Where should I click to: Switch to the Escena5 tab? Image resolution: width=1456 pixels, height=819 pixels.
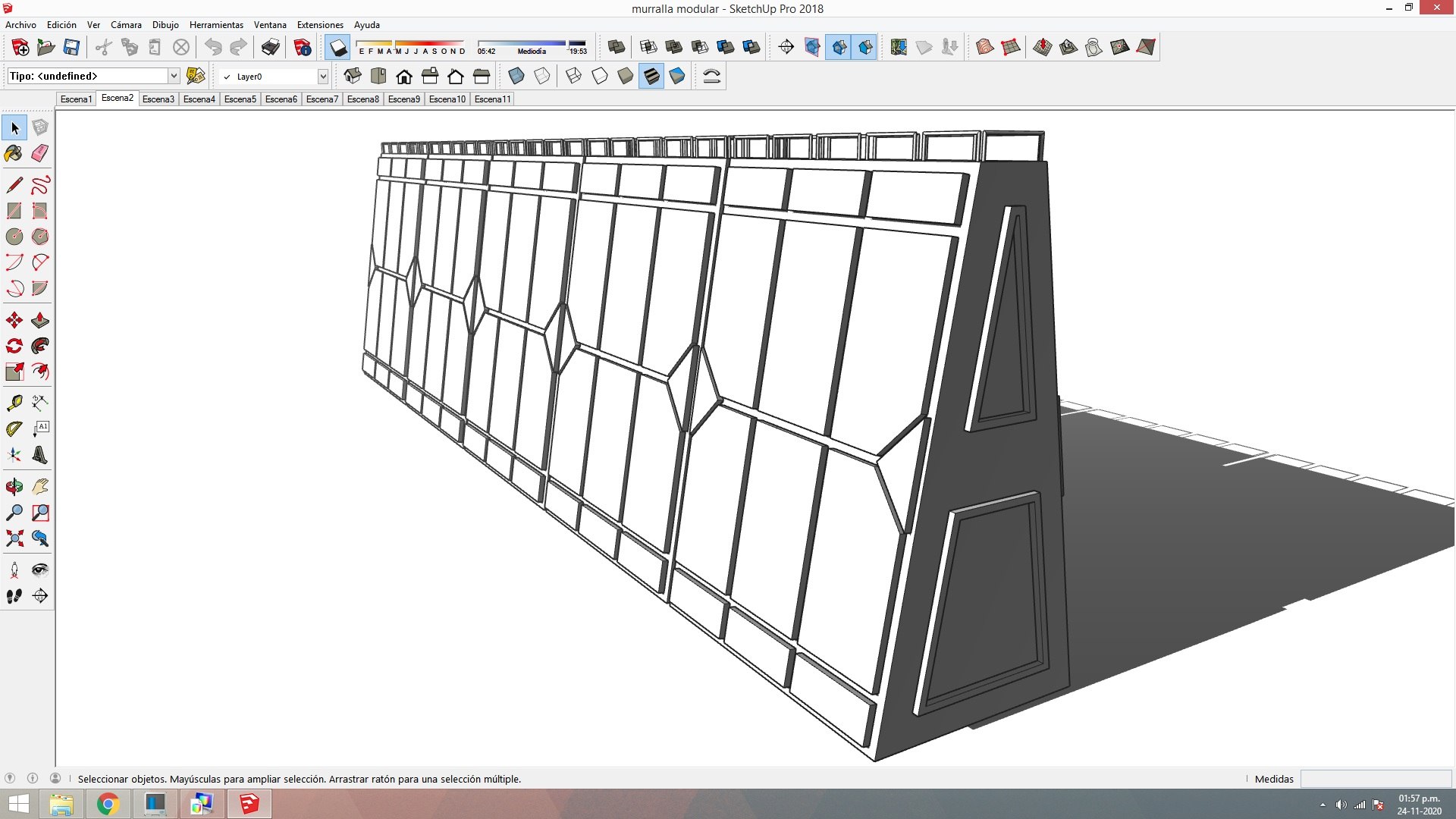tap(240, 99)
